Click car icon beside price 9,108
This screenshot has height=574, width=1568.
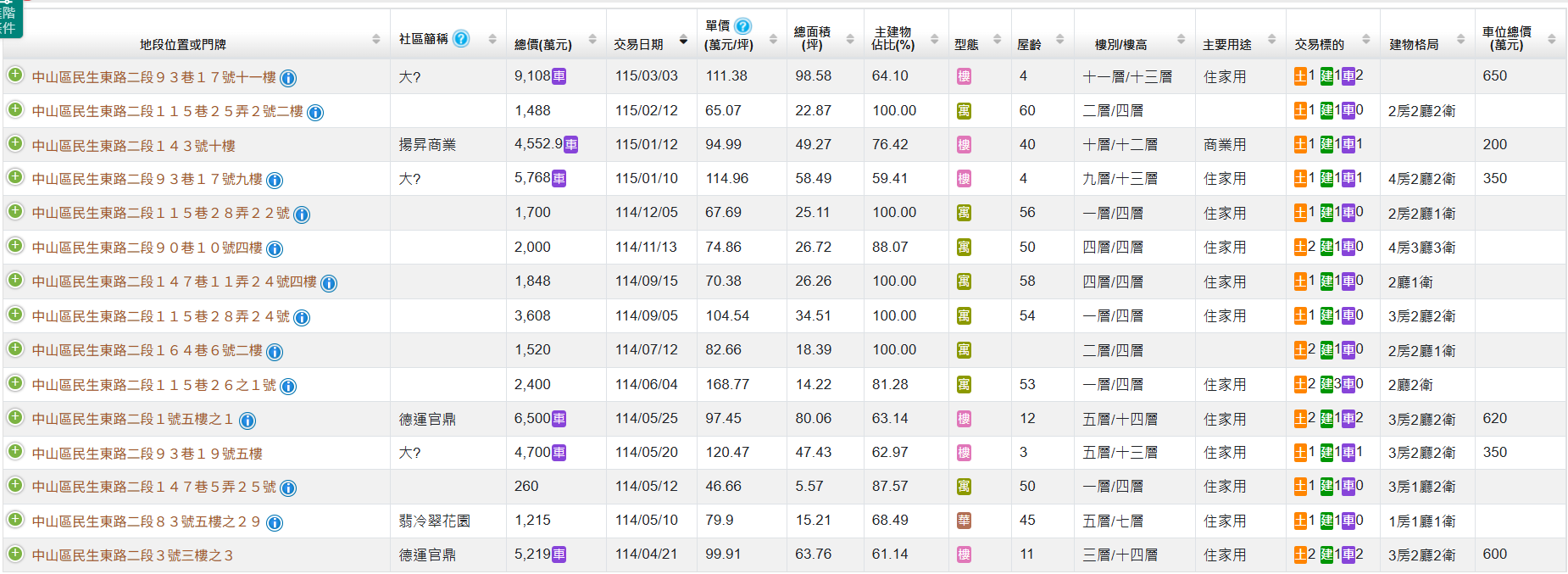tap(559, 76)
